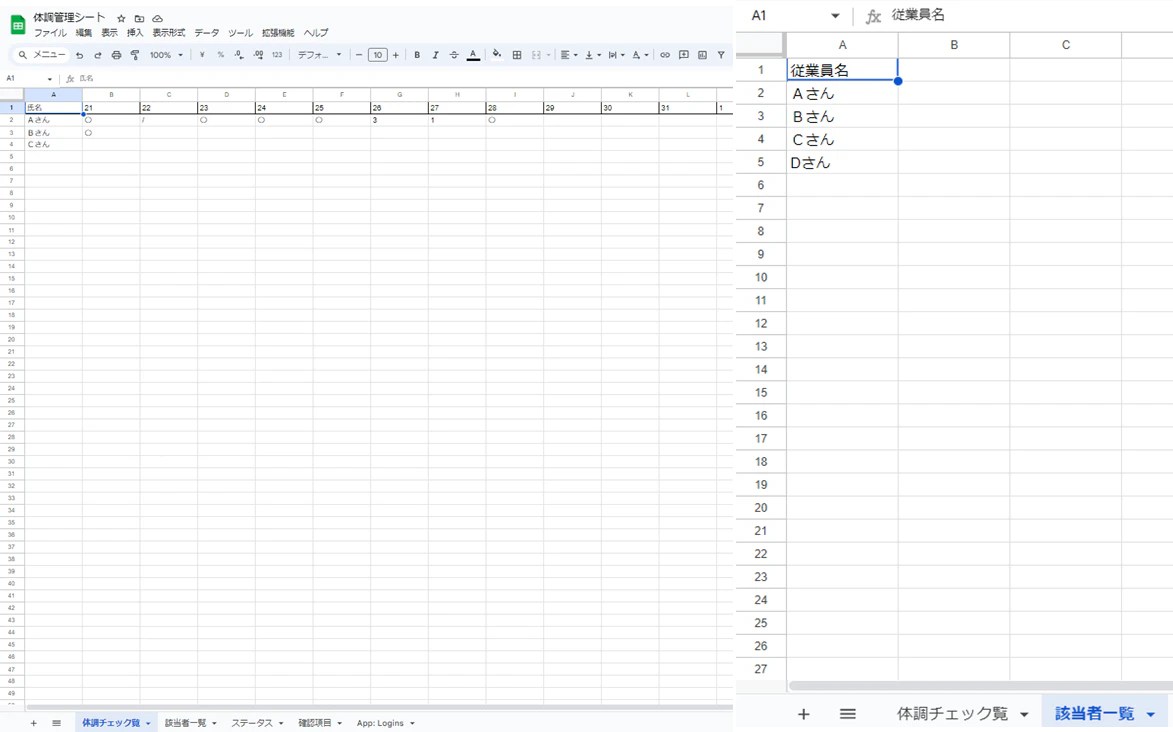This screenshot has height=732, width=1173.
Task: Expand the name box dropdown in the right sheet
Action: (x=835, y=16)
